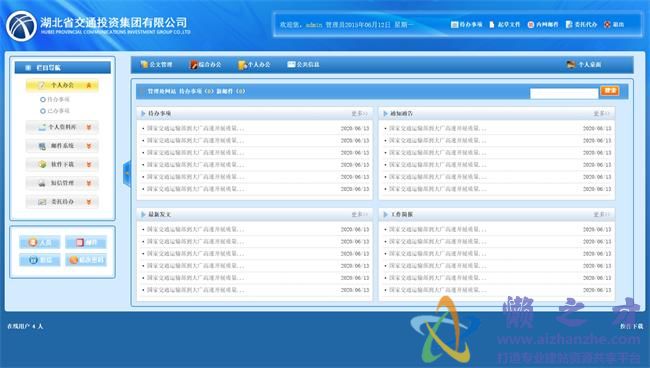
Task: Click the orange search button
Action: (x=610, y=91)
